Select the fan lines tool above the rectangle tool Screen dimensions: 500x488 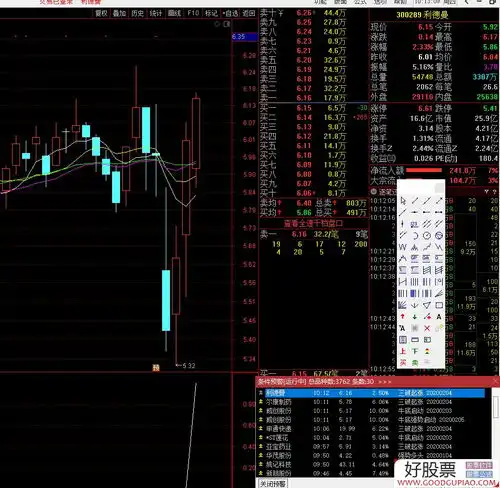[439, 293]
